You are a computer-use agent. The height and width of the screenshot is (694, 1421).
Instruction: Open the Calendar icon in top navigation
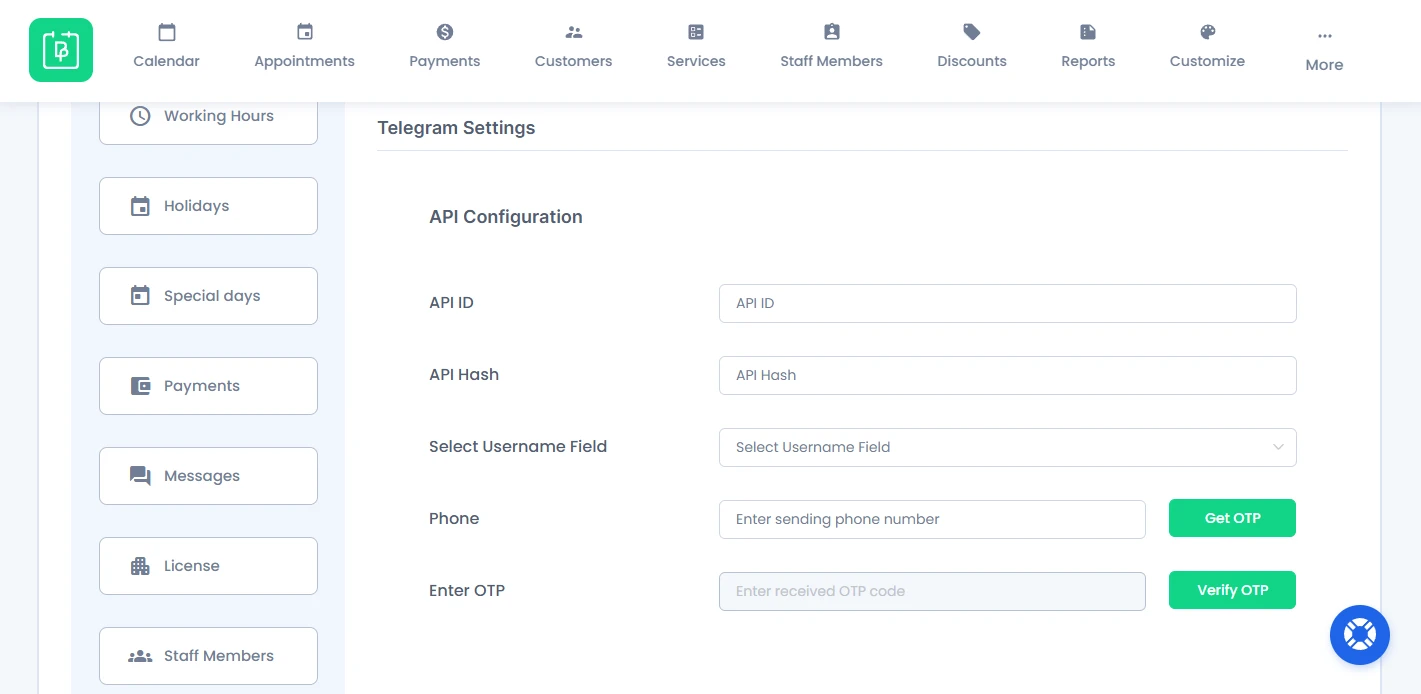tap(167, 32)
